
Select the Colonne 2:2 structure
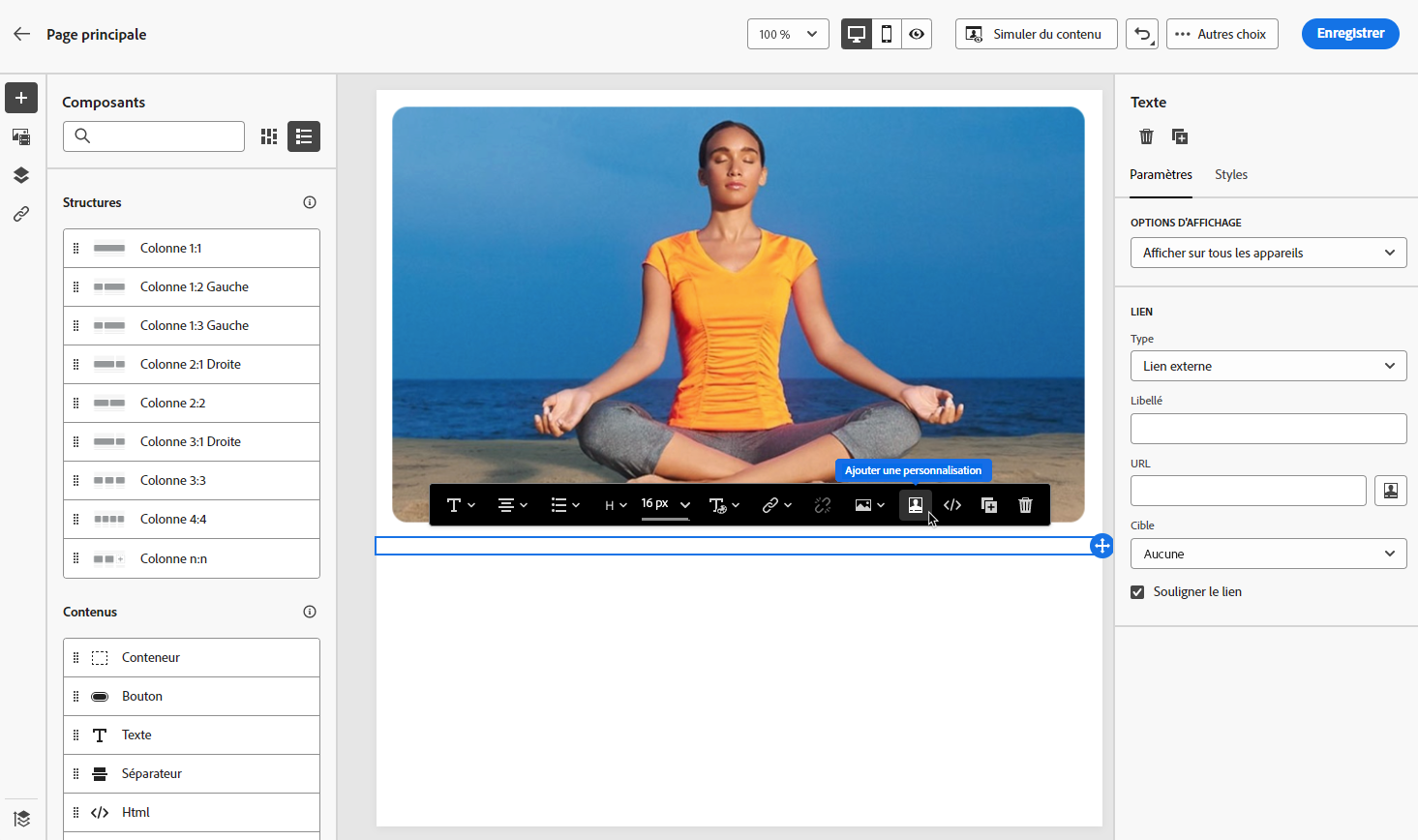click(192, 404)
